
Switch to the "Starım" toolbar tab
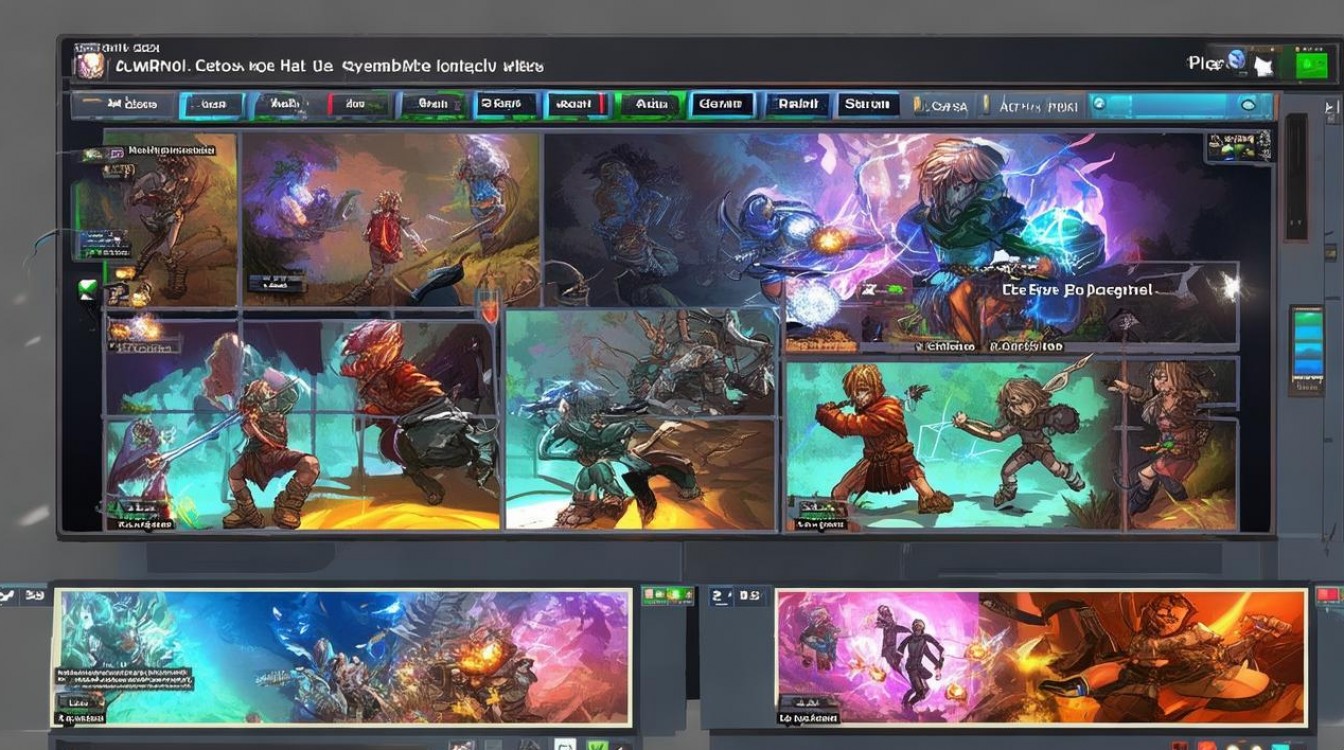pos(868,104)
